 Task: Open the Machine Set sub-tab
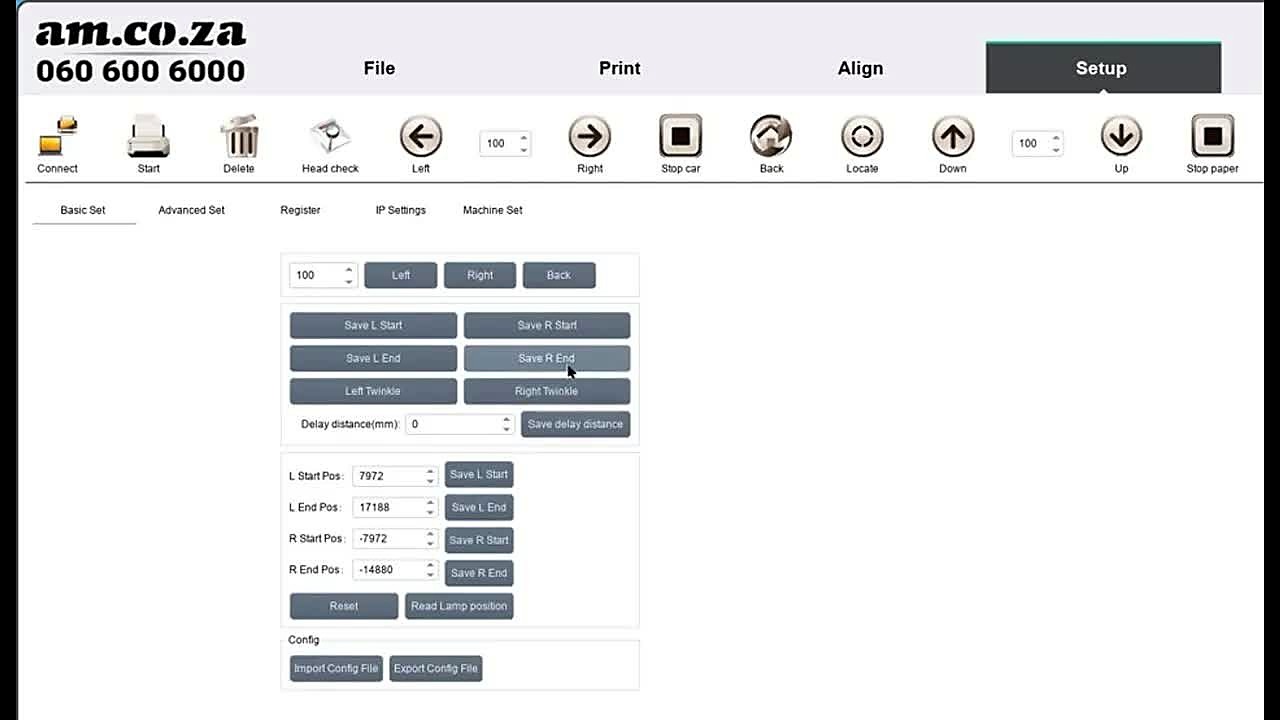point(493,210)
